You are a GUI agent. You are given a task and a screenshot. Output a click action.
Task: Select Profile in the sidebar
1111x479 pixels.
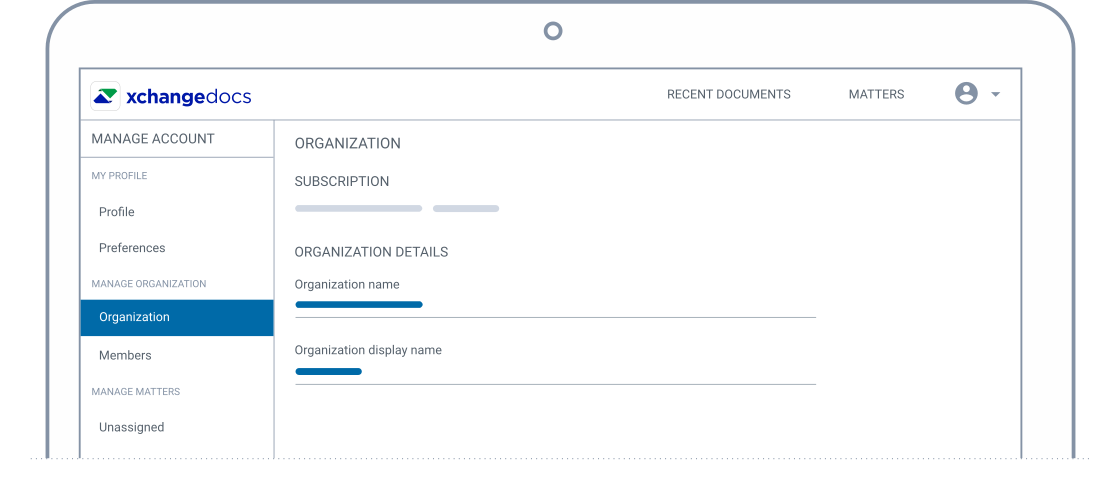[x=116, y=212]
